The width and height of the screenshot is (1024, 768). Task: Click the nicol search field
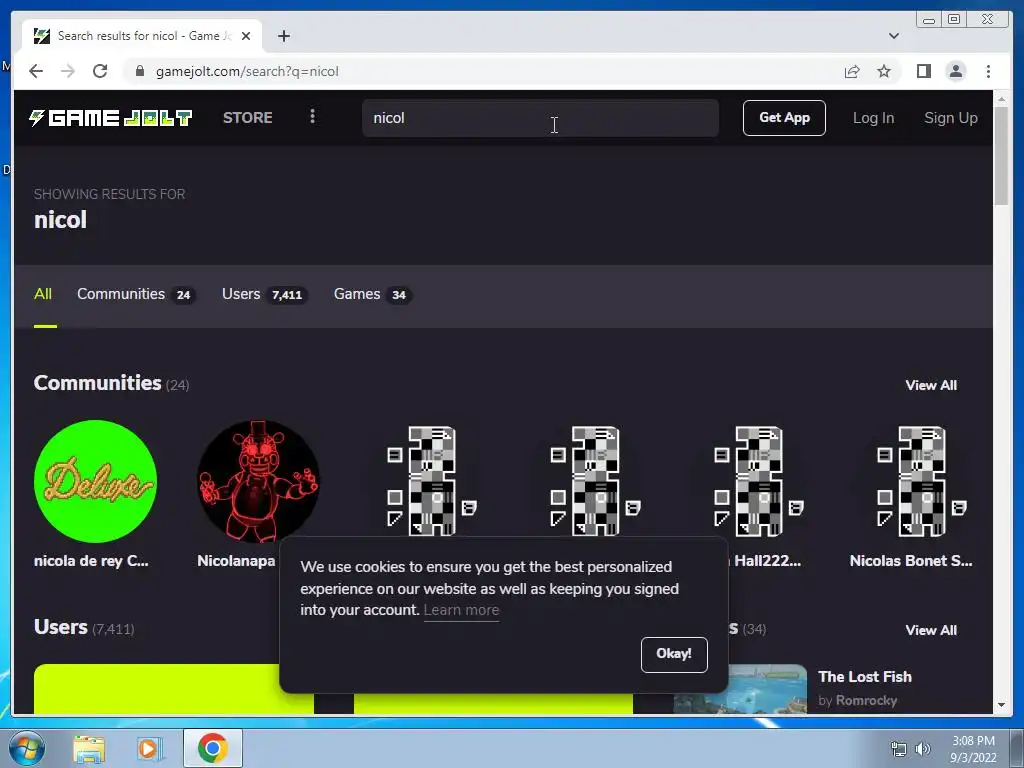(540, 118)
